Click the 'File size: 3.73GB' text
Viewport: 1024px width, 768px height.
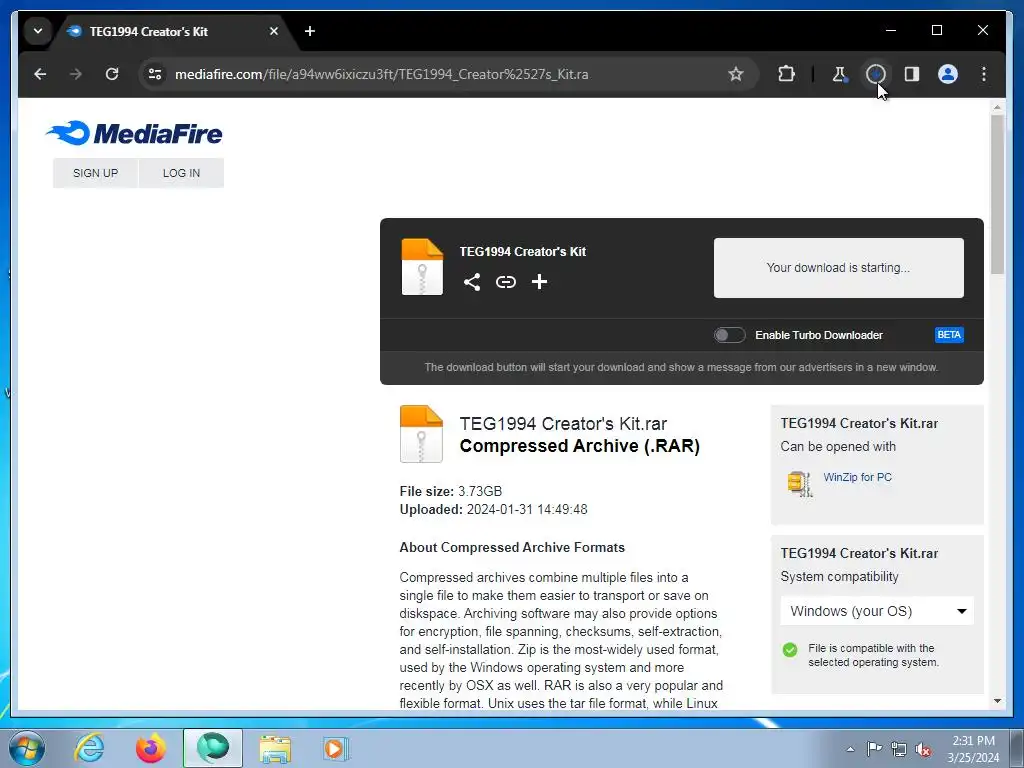coord(451,491)
